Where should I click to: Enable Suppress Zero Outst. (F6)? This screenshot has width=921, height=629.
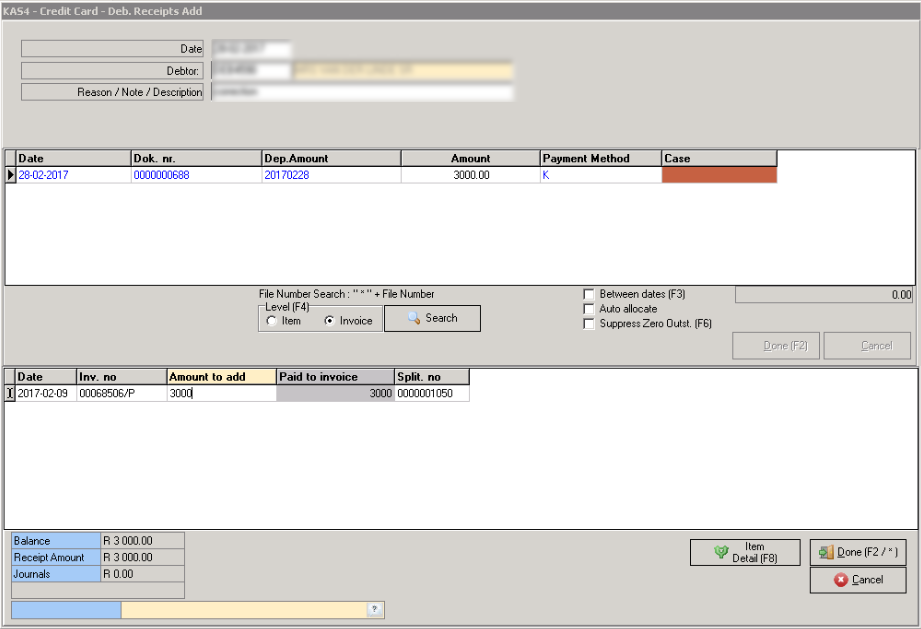(589, 322)
